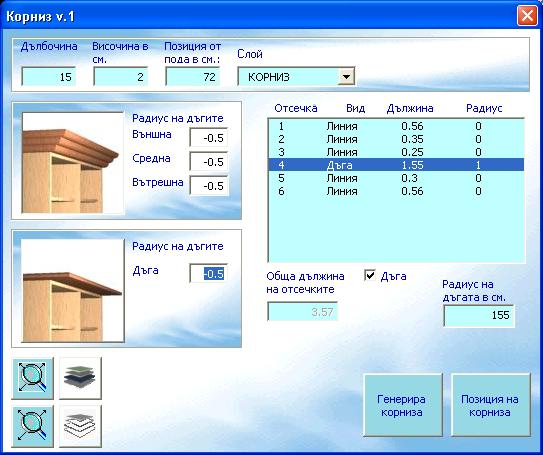Image resolution: width=543 pixels, height=455 pixels.
Task: Click the Радиус на дъгата в см. field
Action: (479, 315)
